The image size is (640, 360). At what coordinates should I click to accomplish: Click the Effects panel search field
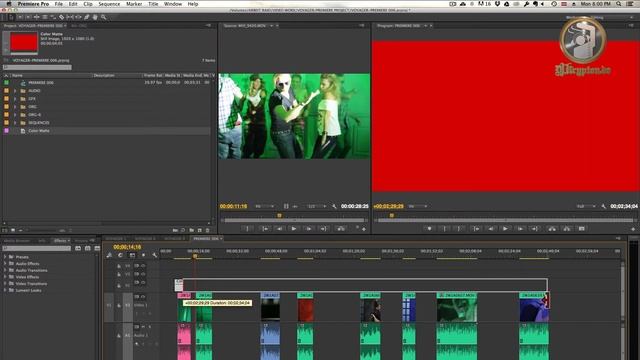37,248
